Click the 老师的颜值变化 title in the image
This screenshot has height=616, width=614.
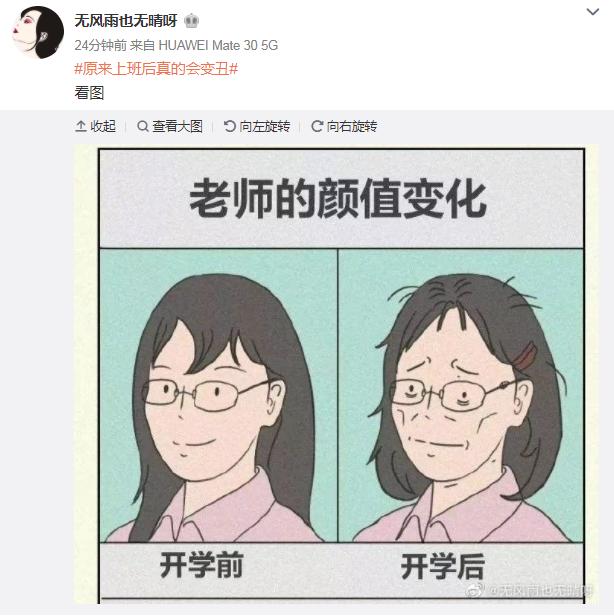pos(338,198)
